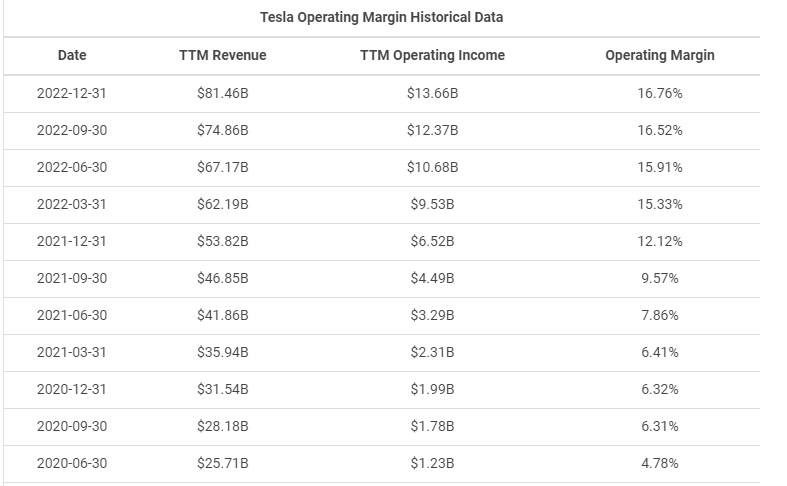This screenshot has height=486, width=787.
Task: Select the $25.71B revenue cell
Action: pos(223,464)
